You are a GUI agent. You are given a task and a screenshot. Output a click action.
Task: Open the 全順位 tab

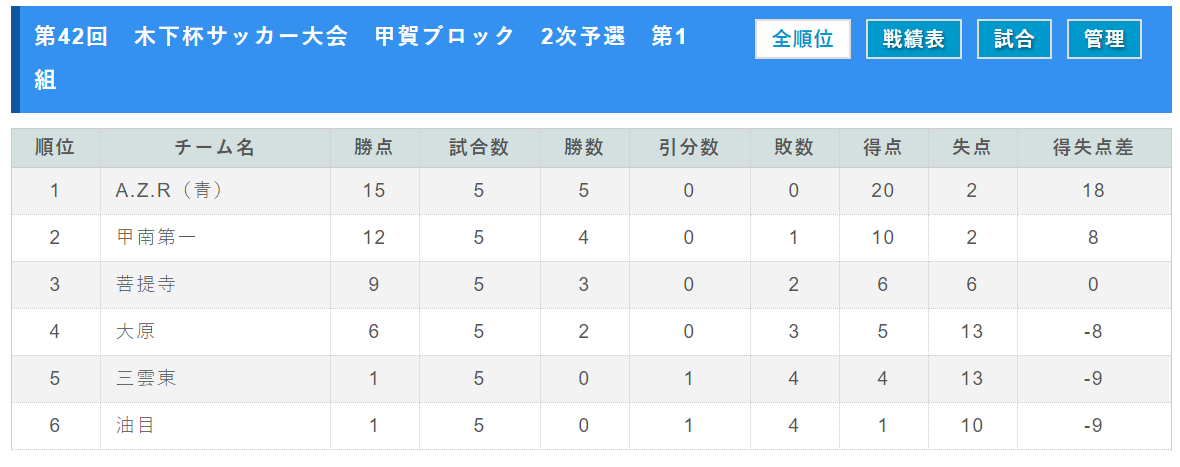[802, 39]
